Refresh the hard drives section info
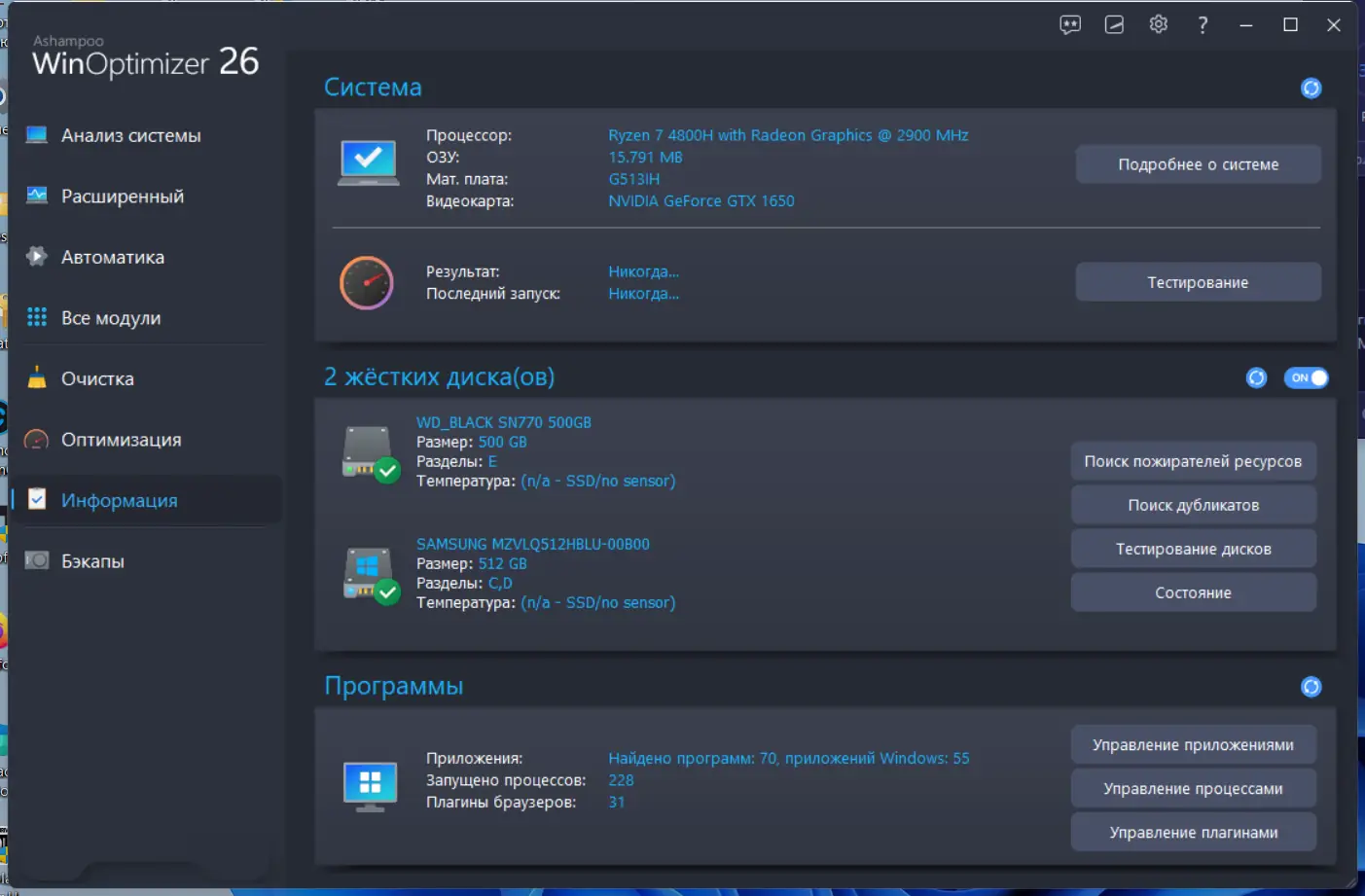The width and height of the screenshot is (1365, 896). click(x=1256, y=377)
